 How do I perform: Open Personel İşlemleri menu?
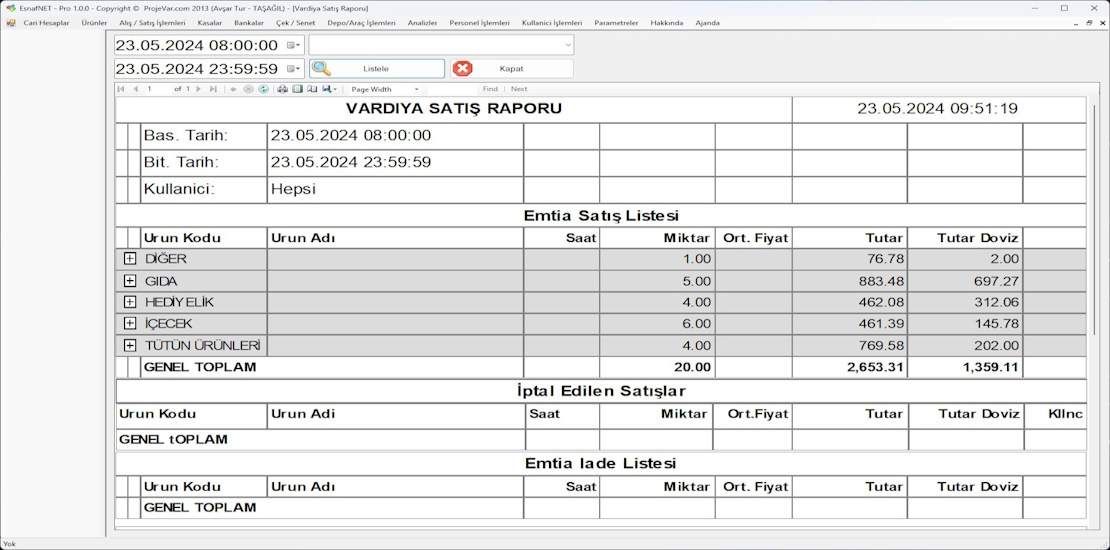click(479, 23)
